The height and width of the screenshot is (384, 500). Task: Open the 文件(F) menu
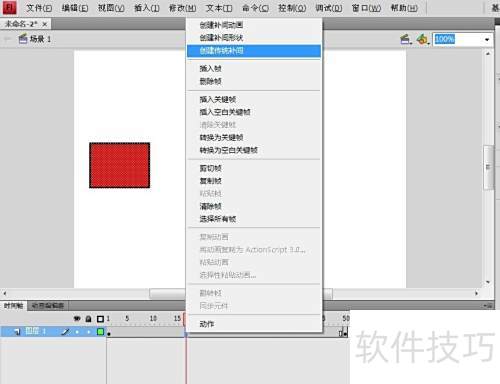39,8
